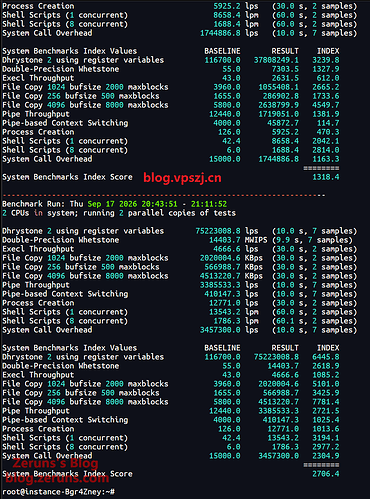Click the Pipe Throughput index 2721.5
This screenshot has width=370, height=499.
coord(326,411)
